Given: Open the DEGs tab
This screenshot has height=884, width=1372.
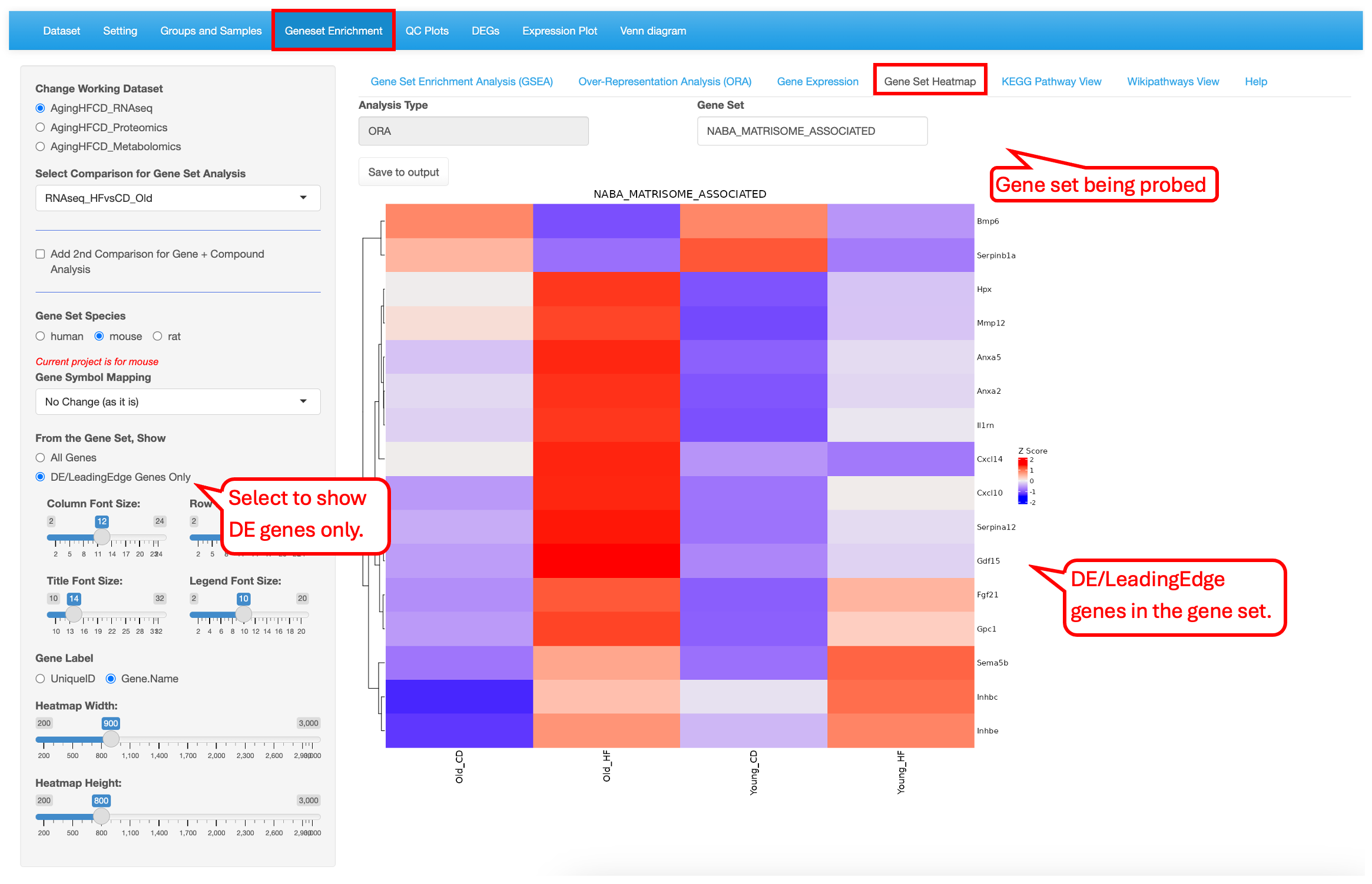Looking at the screenshot, I should (485, 31).
